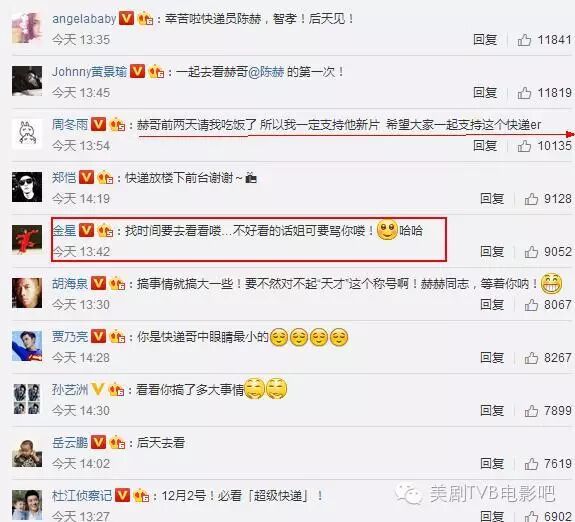Click thumbs-up on Johnny黄景瑜's comment

[524, 93]
